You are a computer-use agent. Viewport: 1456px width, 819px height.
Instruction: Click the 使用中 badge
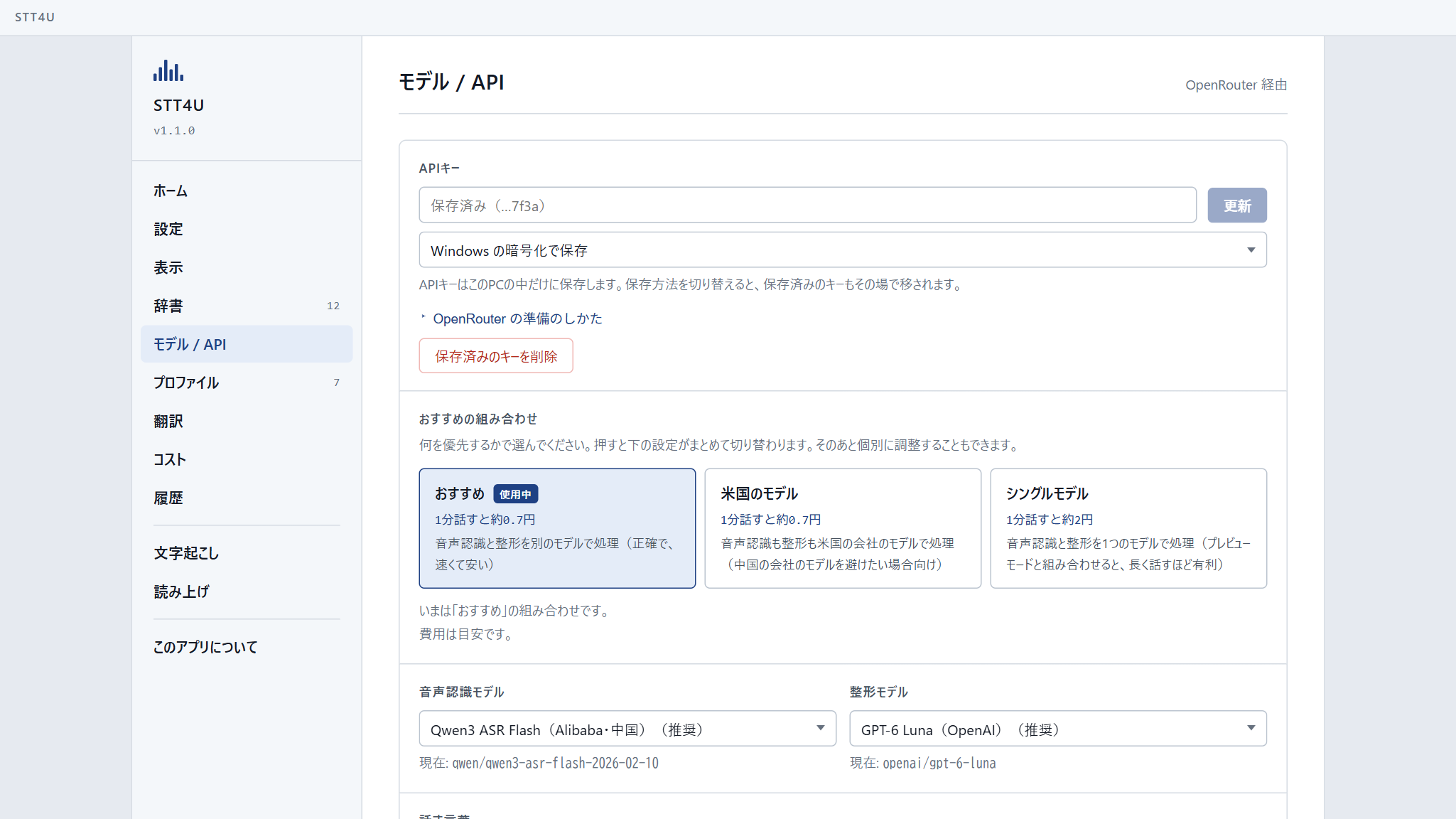pyautogui.click(x=515, y=494)
